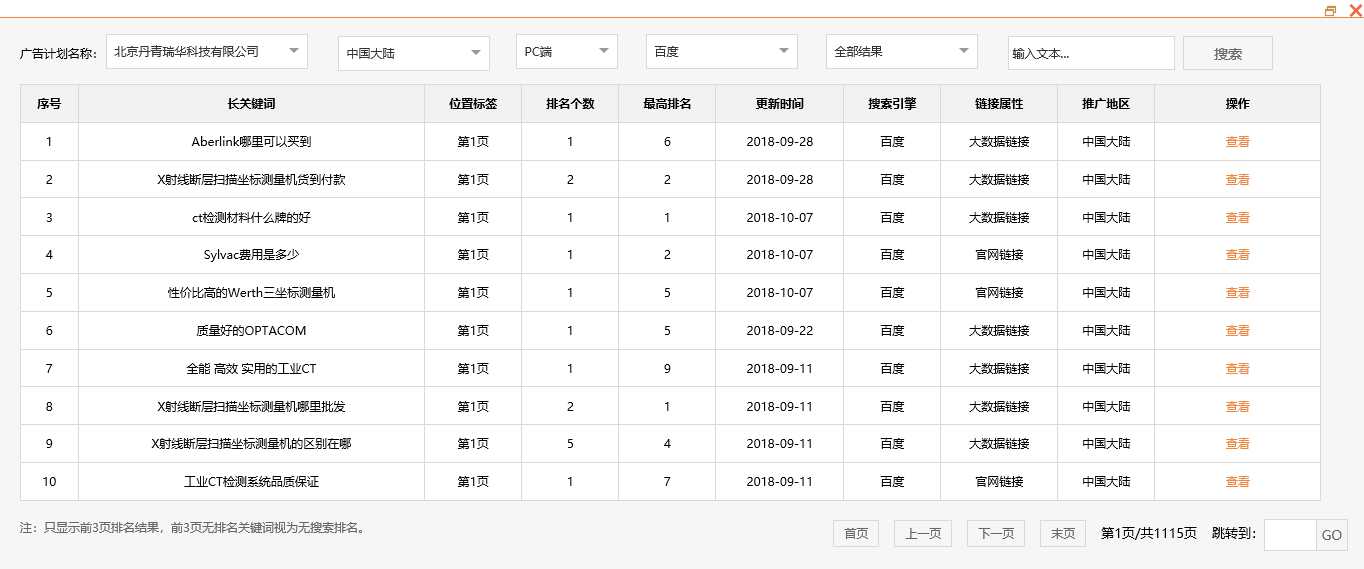Click the 下一页 next page button
The image size is (1364, 569).
(996, 534)
